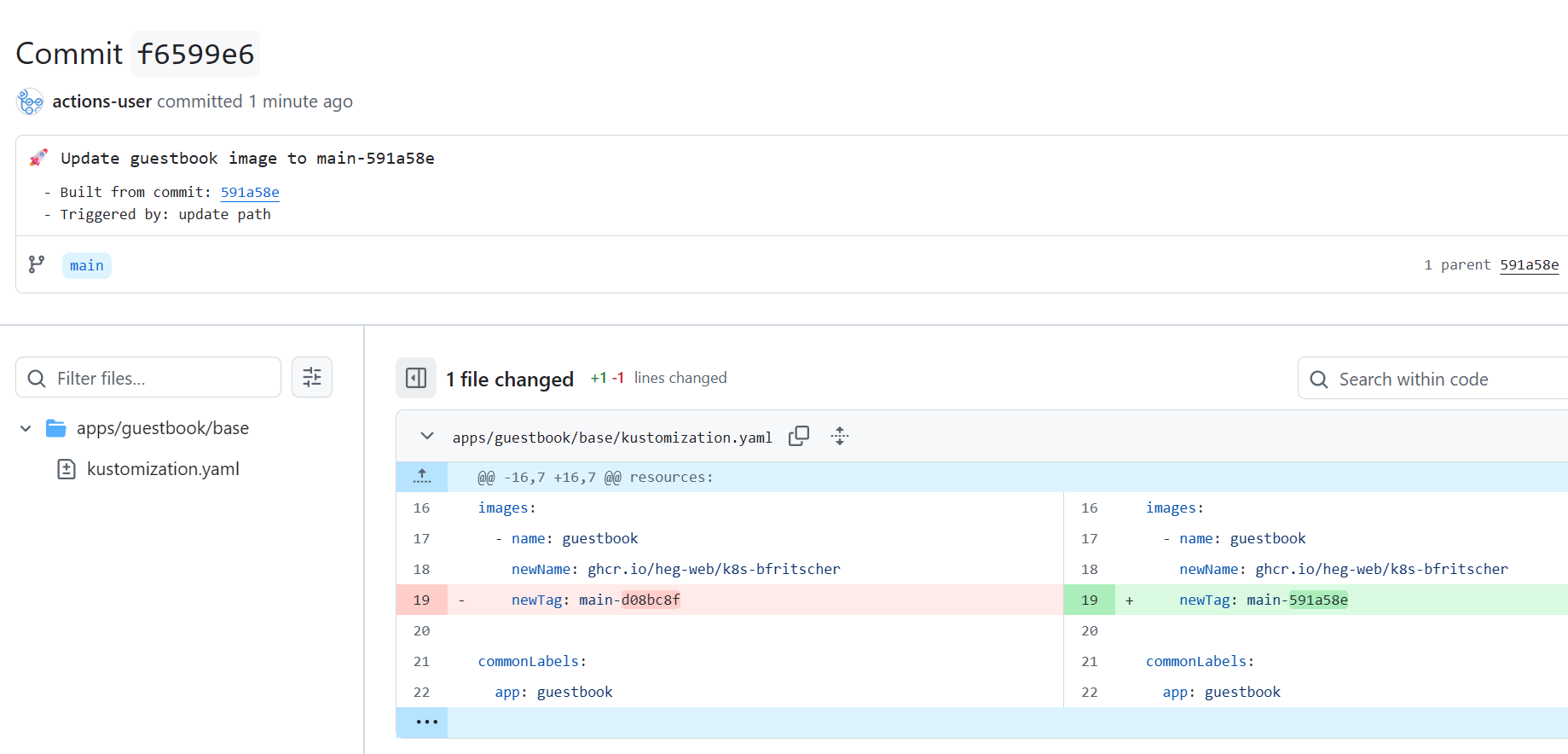The image size is (1568, 754).
Task: Toggle the file tree side panel
Action: [x=416, y=378]
